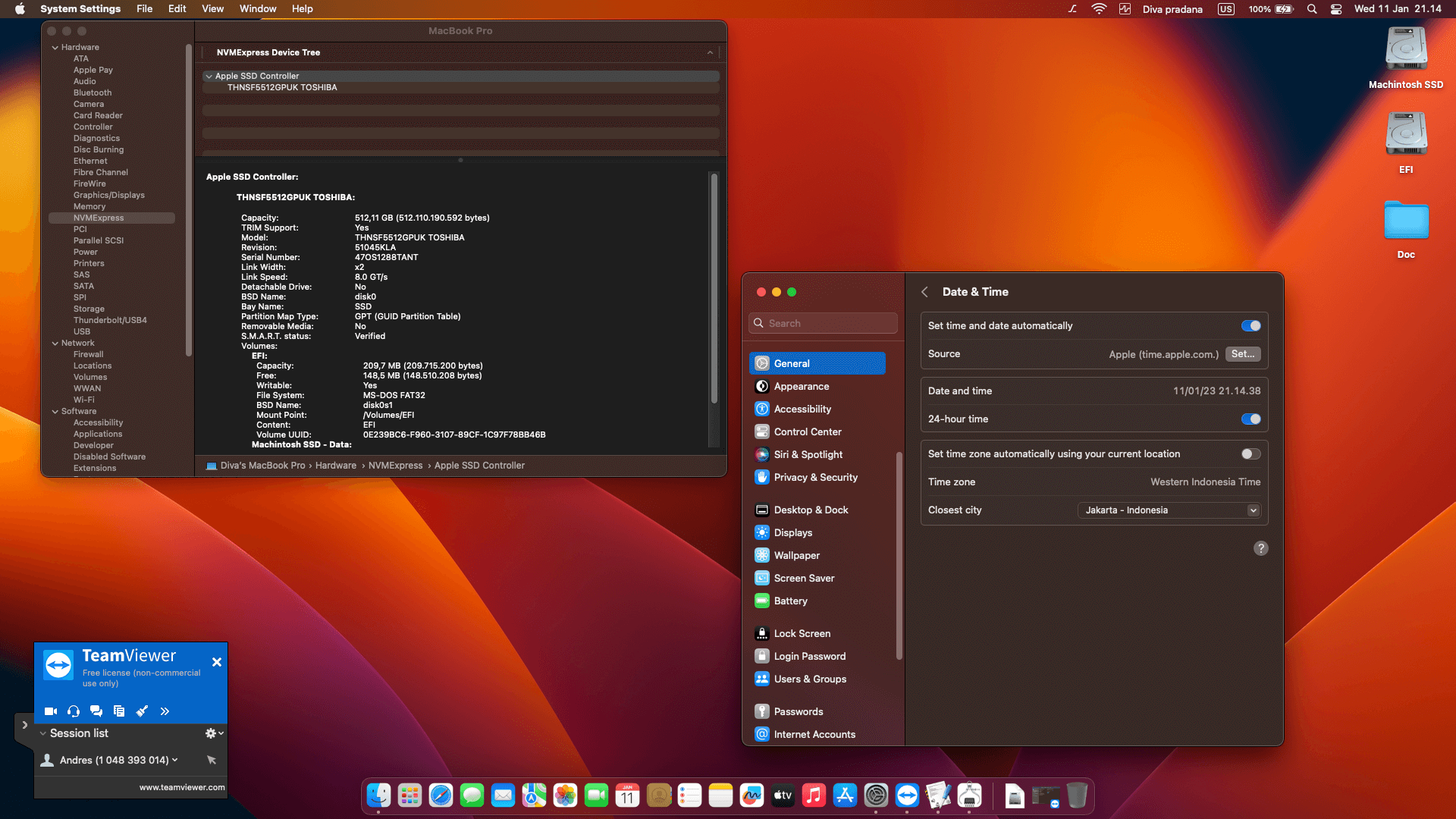
Task: Select NVMExpress in the Hardware list
Action: (98, 218)
